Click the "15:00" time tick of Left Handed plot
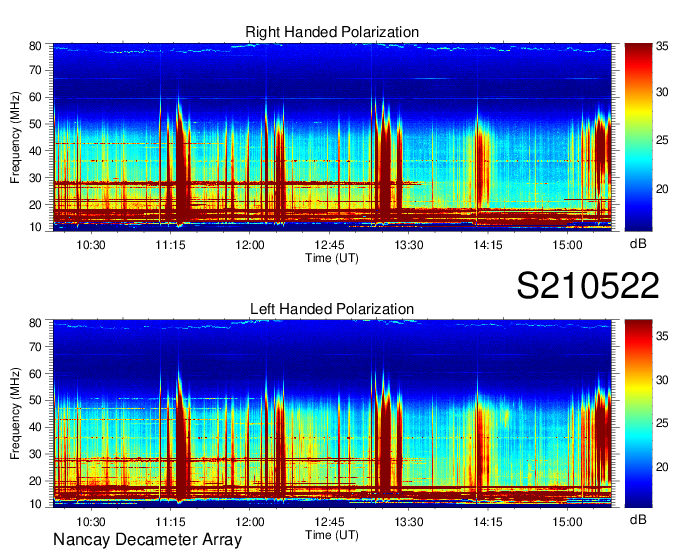This screenshot has width=680, height=552. click(x=567, y=522)
